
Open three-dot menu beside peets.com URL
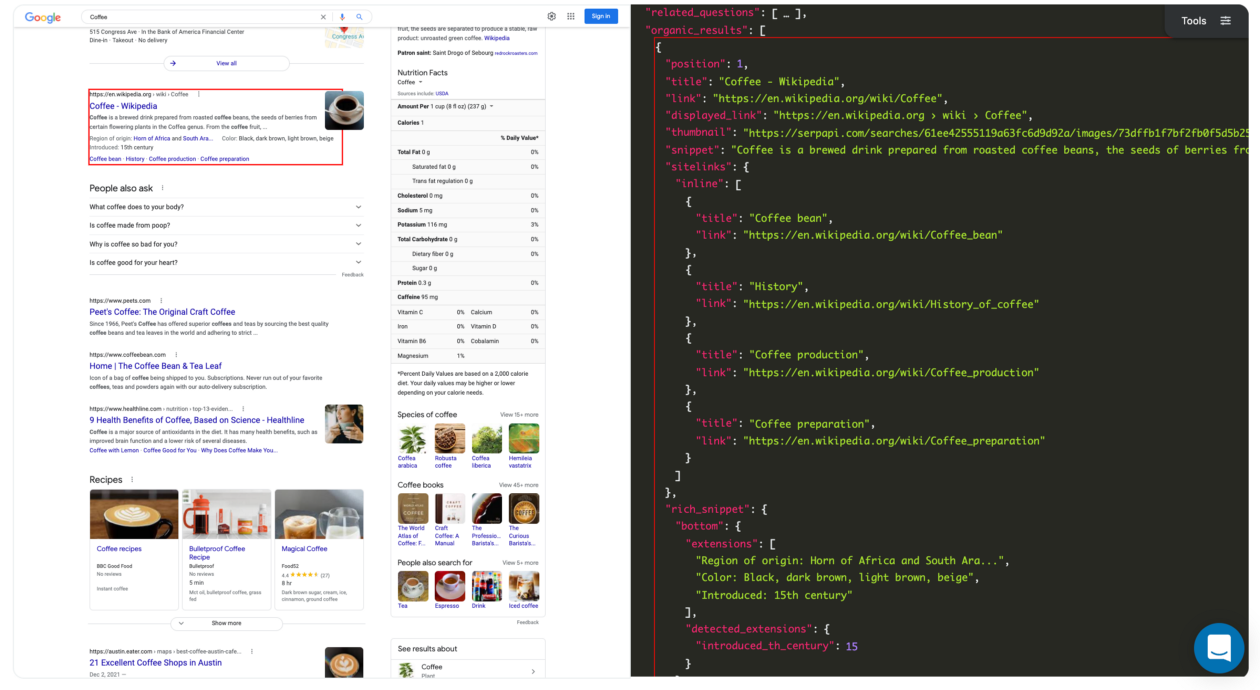(161, 300)
